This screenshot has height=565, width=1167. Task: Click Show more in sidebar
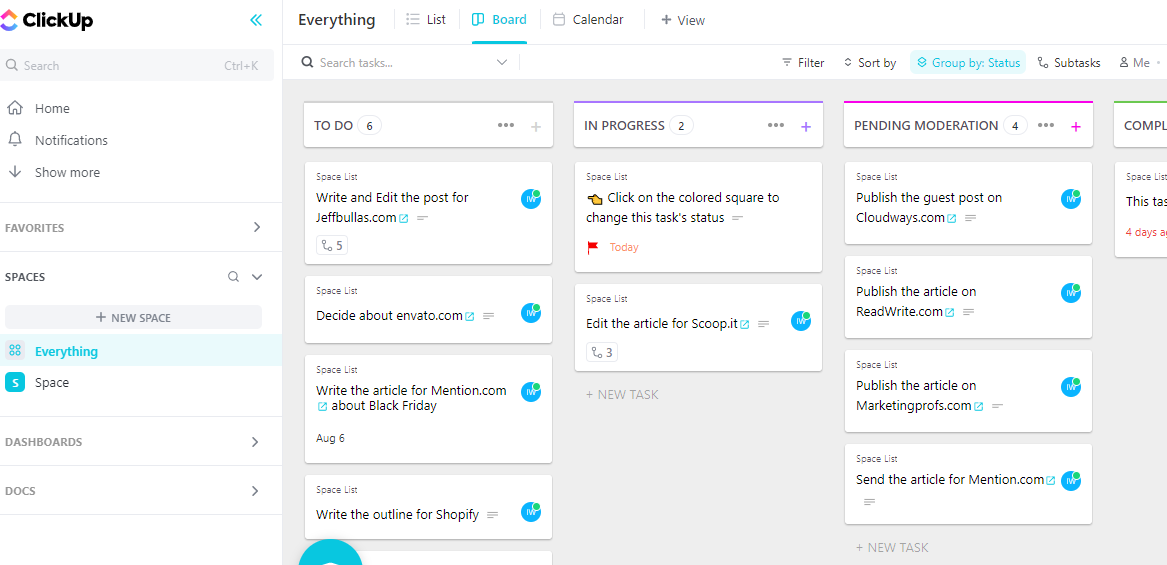[67, 173]
